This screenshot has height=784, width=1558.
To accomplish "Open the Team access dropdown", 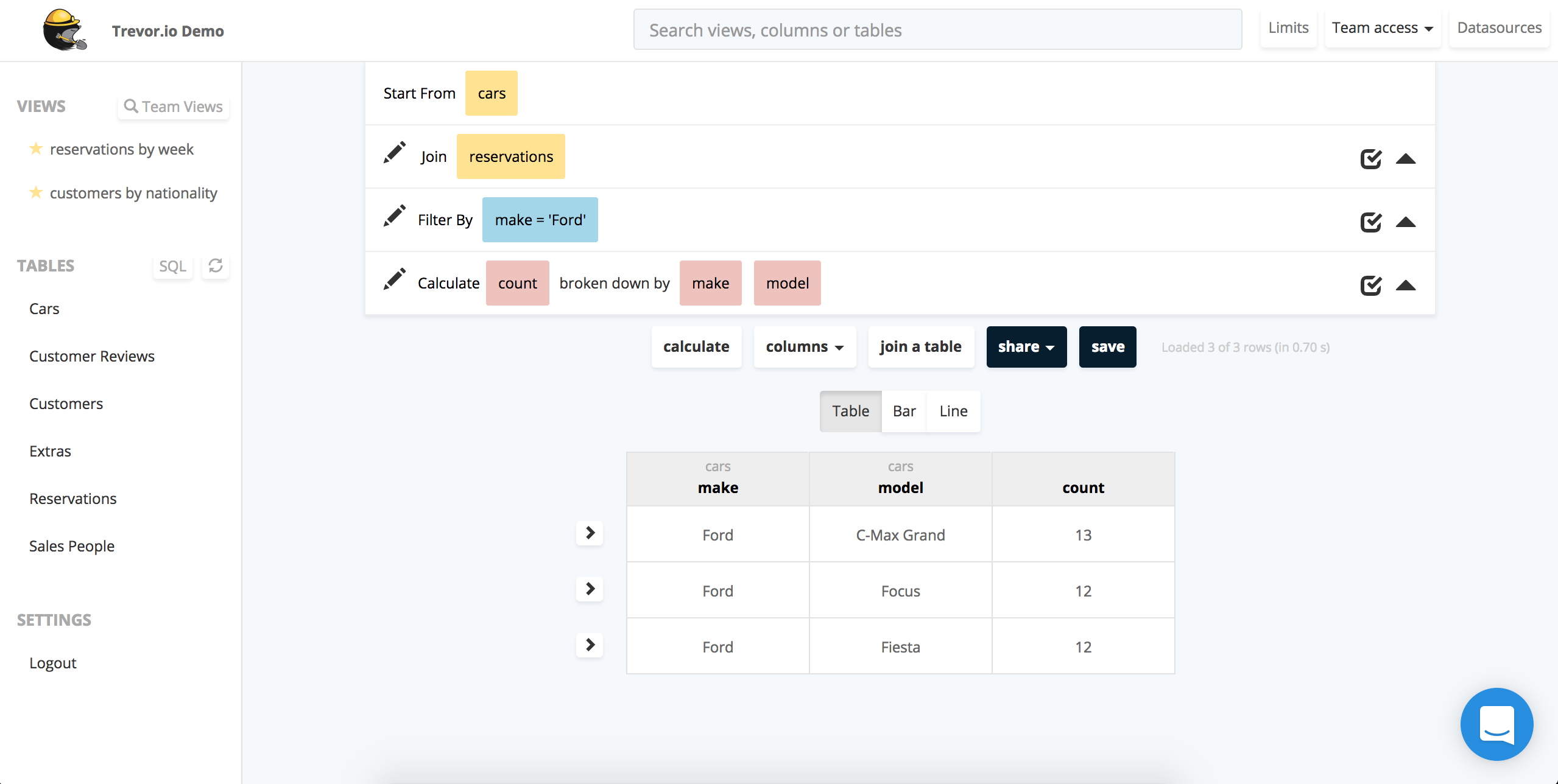I will tap(1383, 28).
